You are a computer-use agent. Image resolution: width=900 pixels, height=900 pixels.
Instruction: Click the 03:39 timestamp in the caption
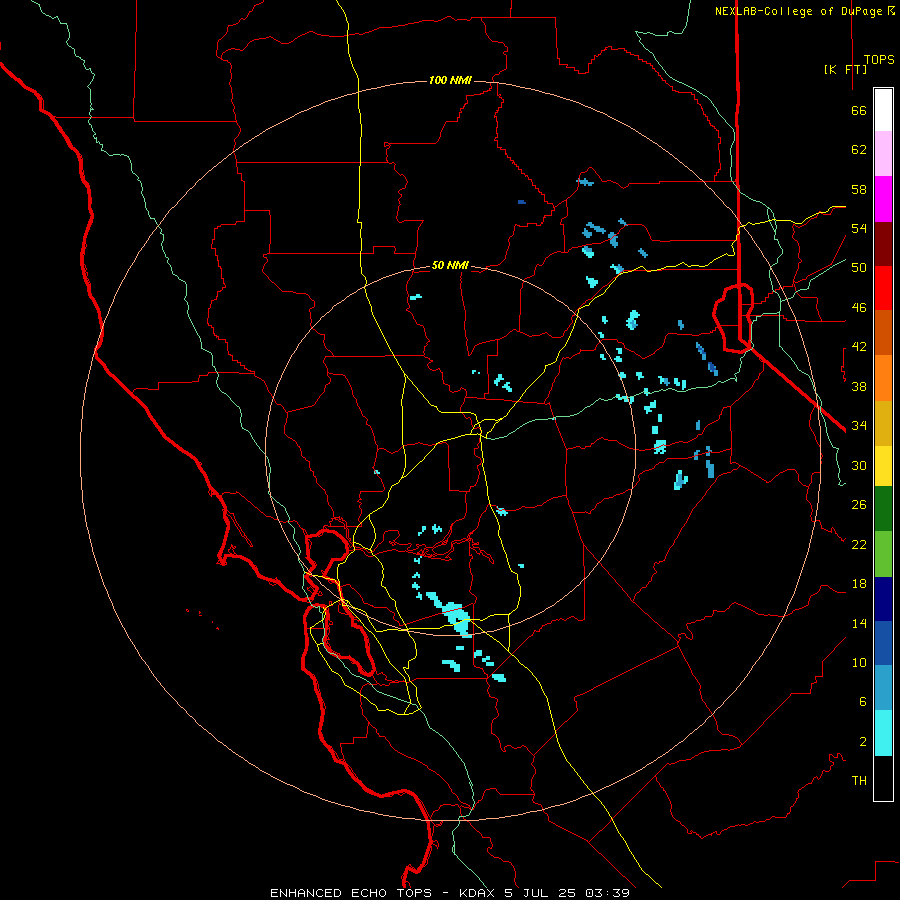coord(607,893)
